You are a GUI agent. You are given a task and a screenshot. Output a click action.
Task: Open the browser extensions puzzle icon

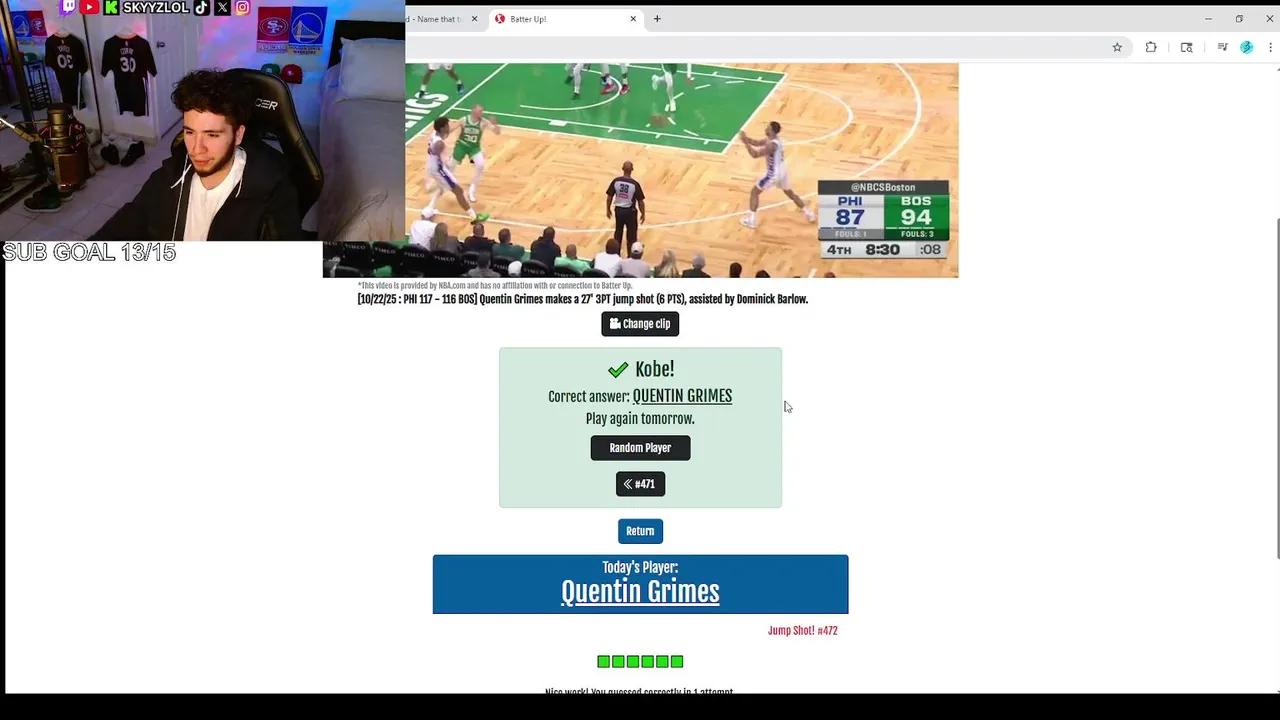[x=1151, y=47]
